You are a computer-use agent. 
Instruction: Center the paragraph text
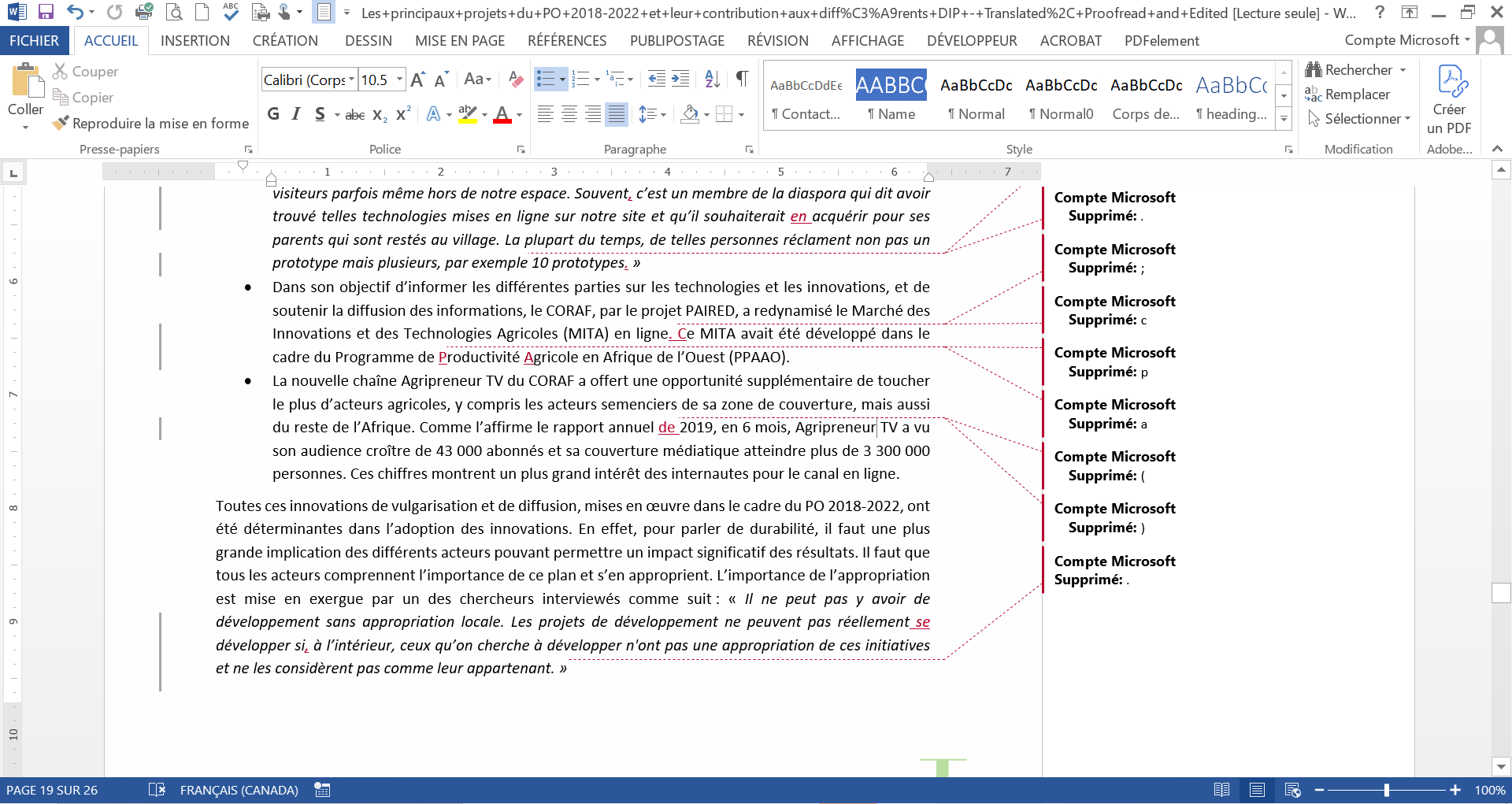click(x=569, y=115)
